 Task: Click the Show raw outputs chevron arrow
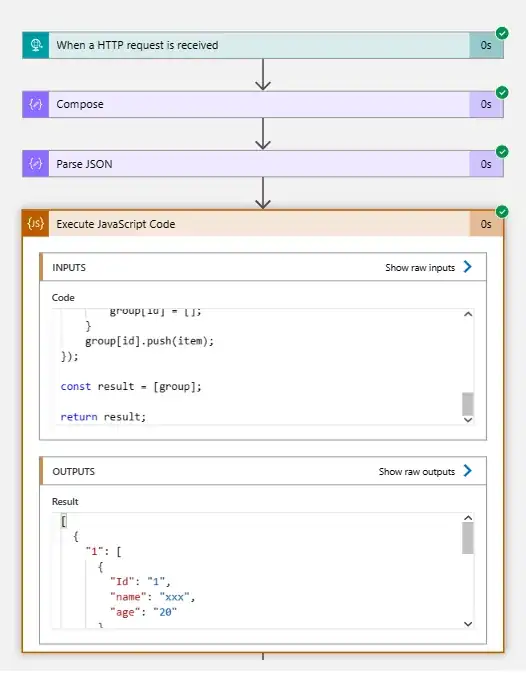point(468,471)
